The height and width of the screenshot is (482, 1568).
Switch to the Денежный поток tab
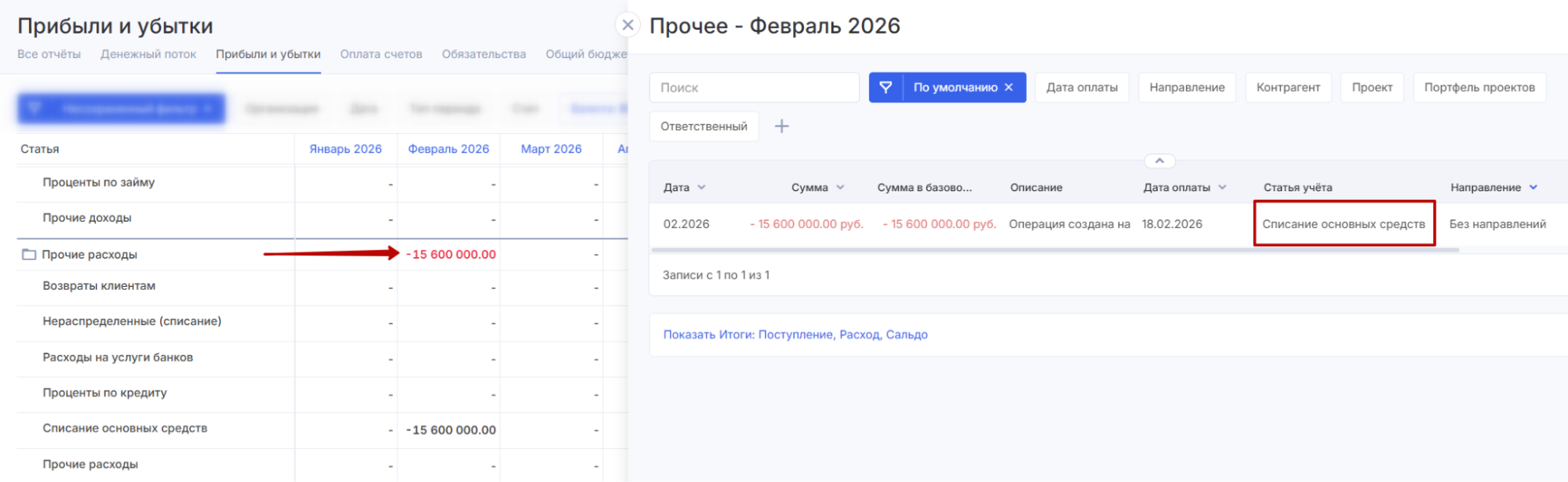click(148, 54)
